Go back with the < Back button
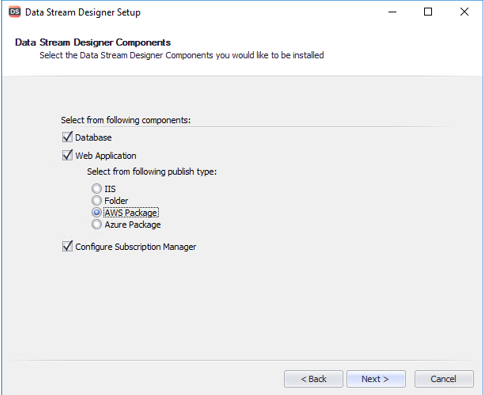Screen dimensions: 483x395 tap(313, 379)
